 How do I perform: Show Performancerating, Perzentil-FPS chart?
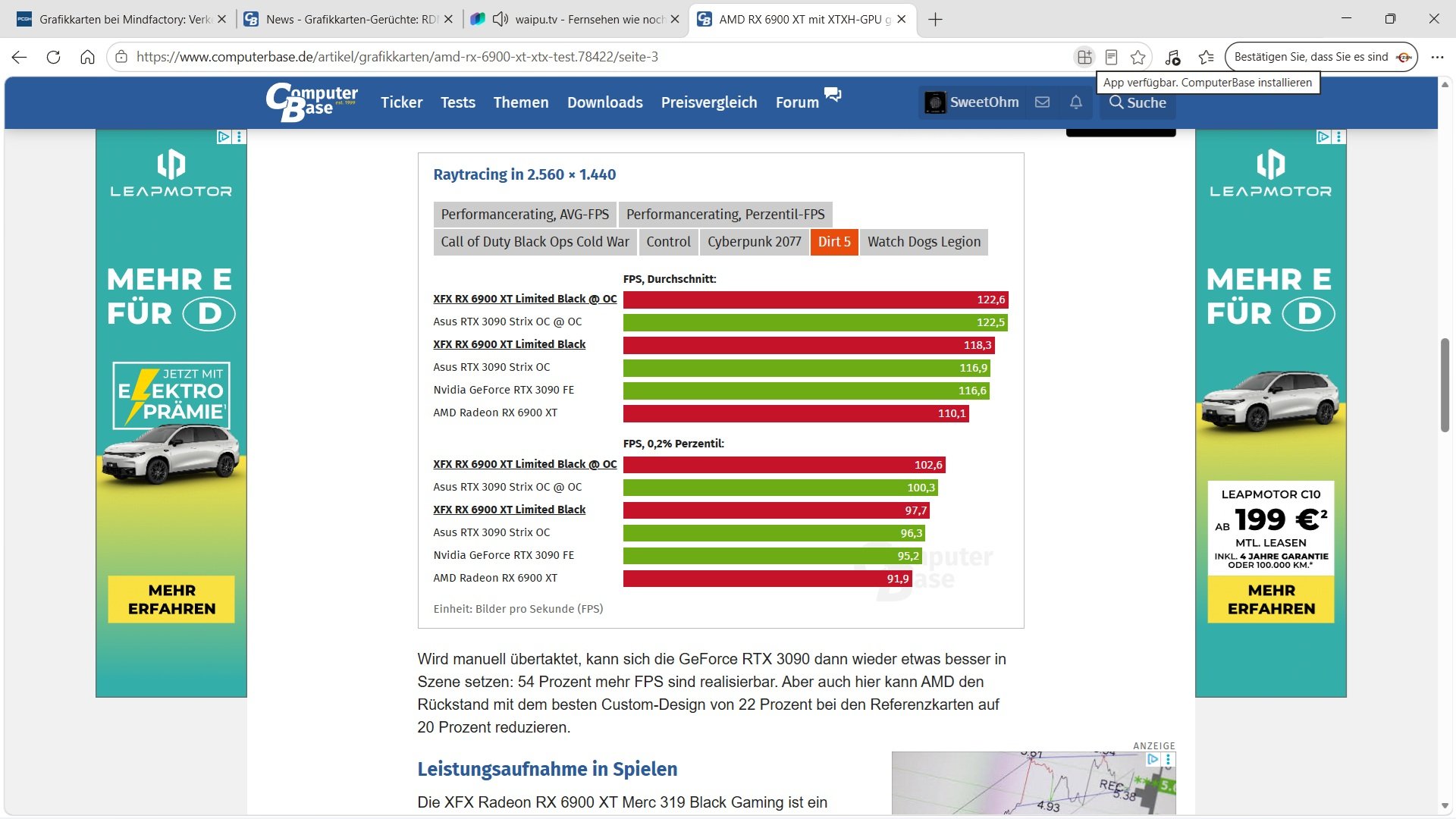[x=726, y=215]
